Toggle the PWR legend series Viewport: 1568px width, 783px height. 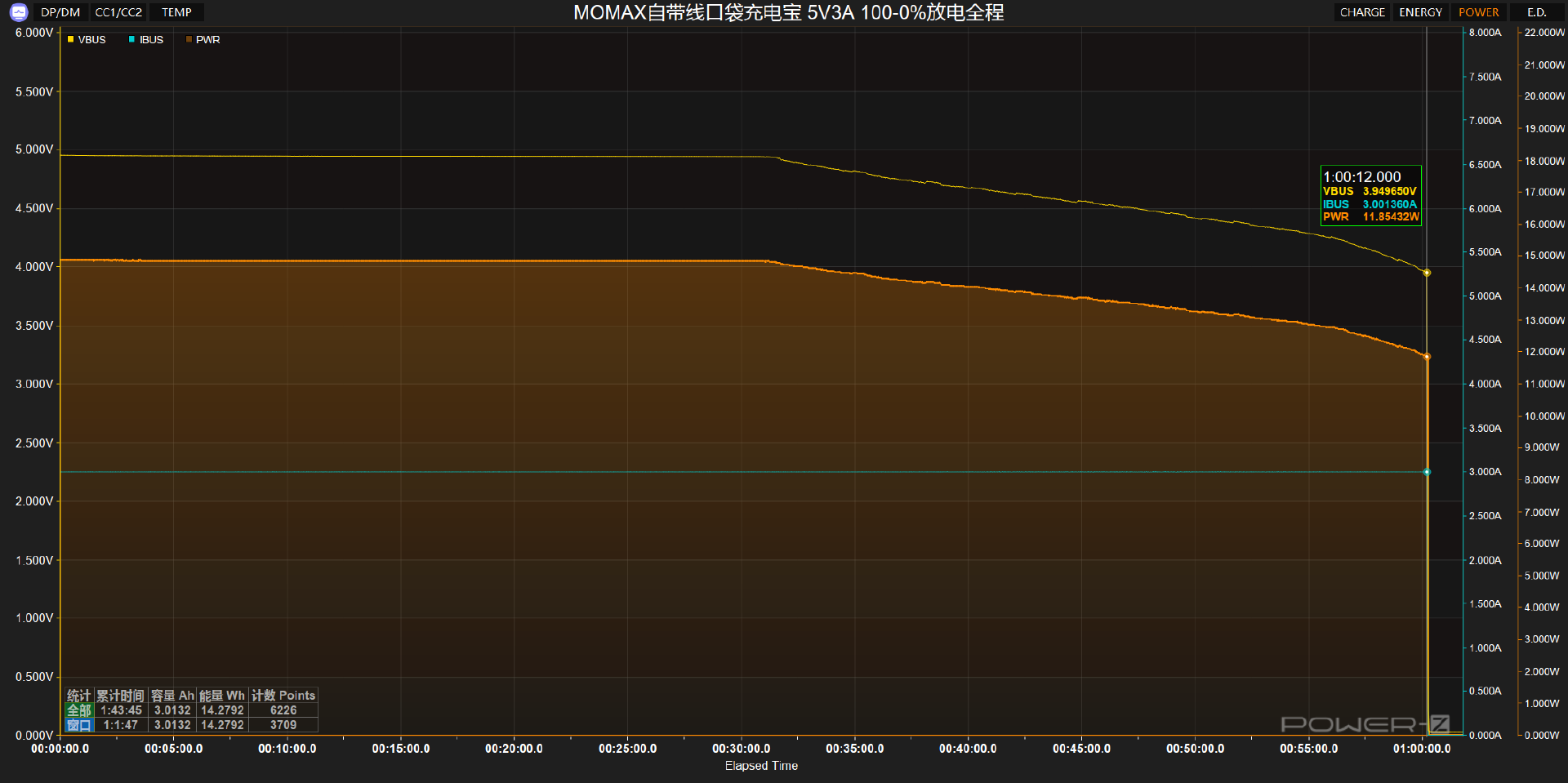click(x=203, y=39)
